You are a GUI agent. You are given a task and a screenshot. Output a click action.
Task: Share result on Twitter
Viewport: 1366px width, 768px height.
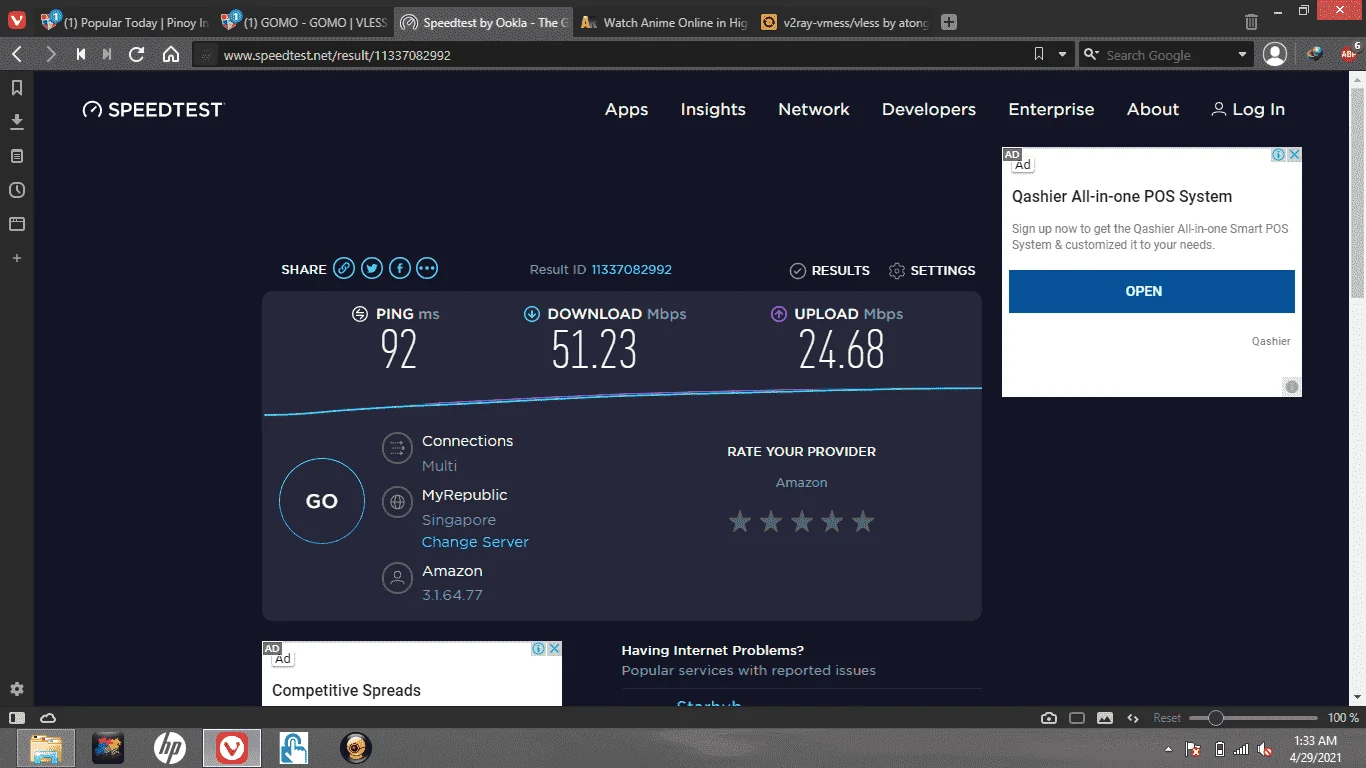pos(372,268)
